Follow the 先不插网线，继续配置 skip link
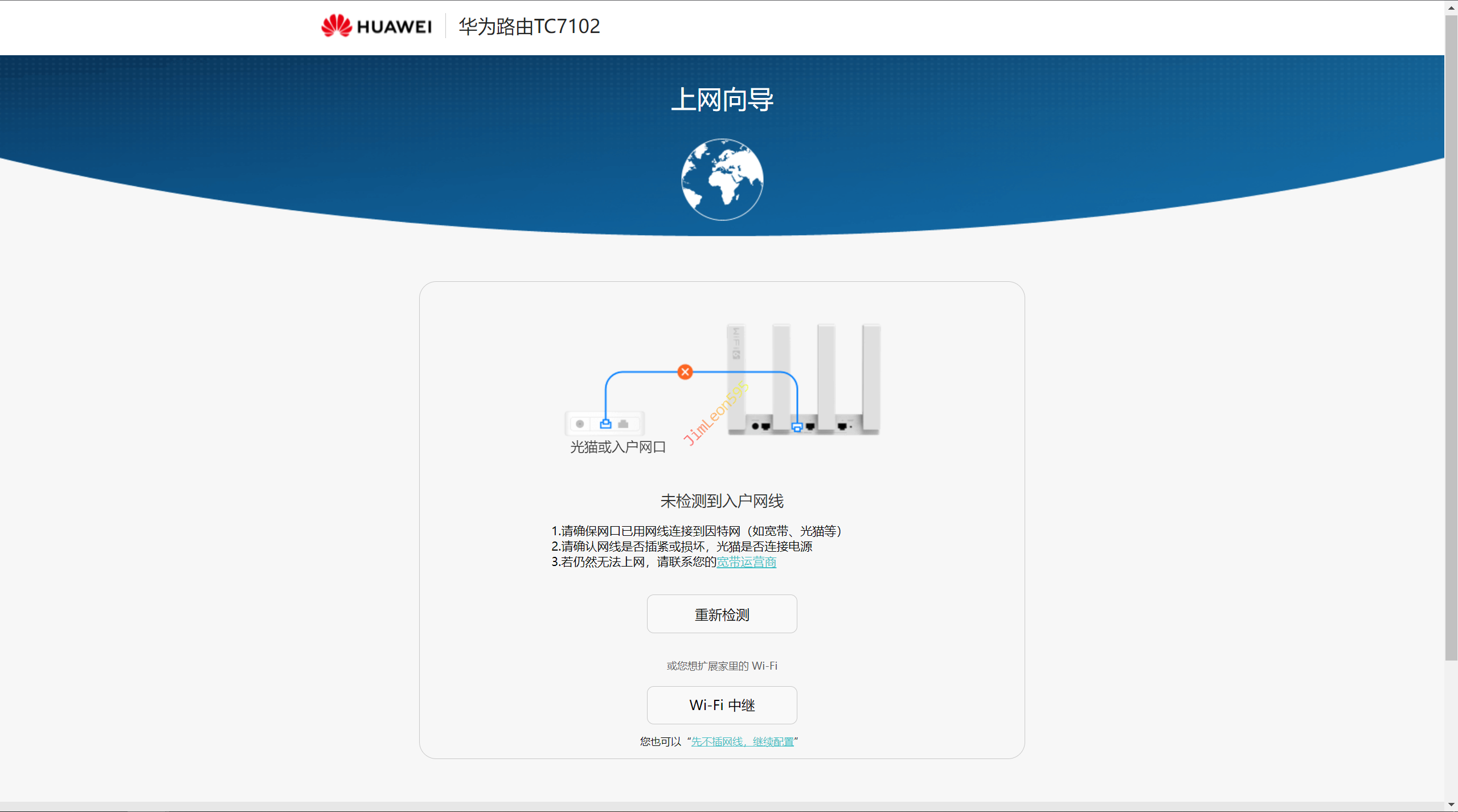 pos(742,741)
